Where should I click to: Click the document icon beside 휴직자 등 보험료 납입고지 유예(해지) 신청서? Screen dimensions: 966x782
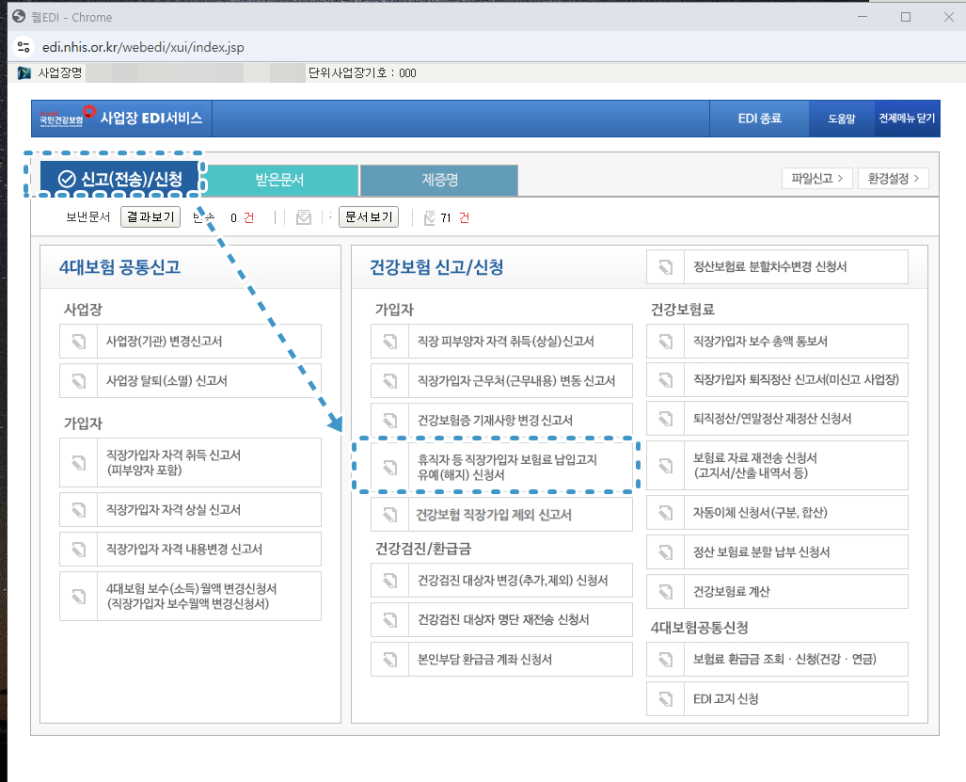click(x=389, y=465)
